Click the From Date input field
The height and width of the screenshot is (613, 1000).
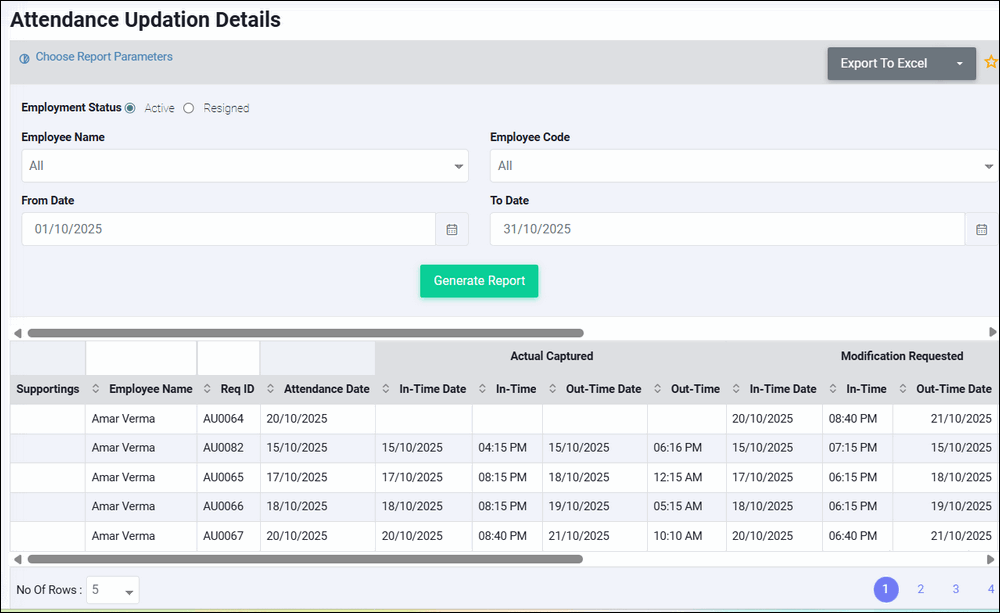[x=228, y=229]
